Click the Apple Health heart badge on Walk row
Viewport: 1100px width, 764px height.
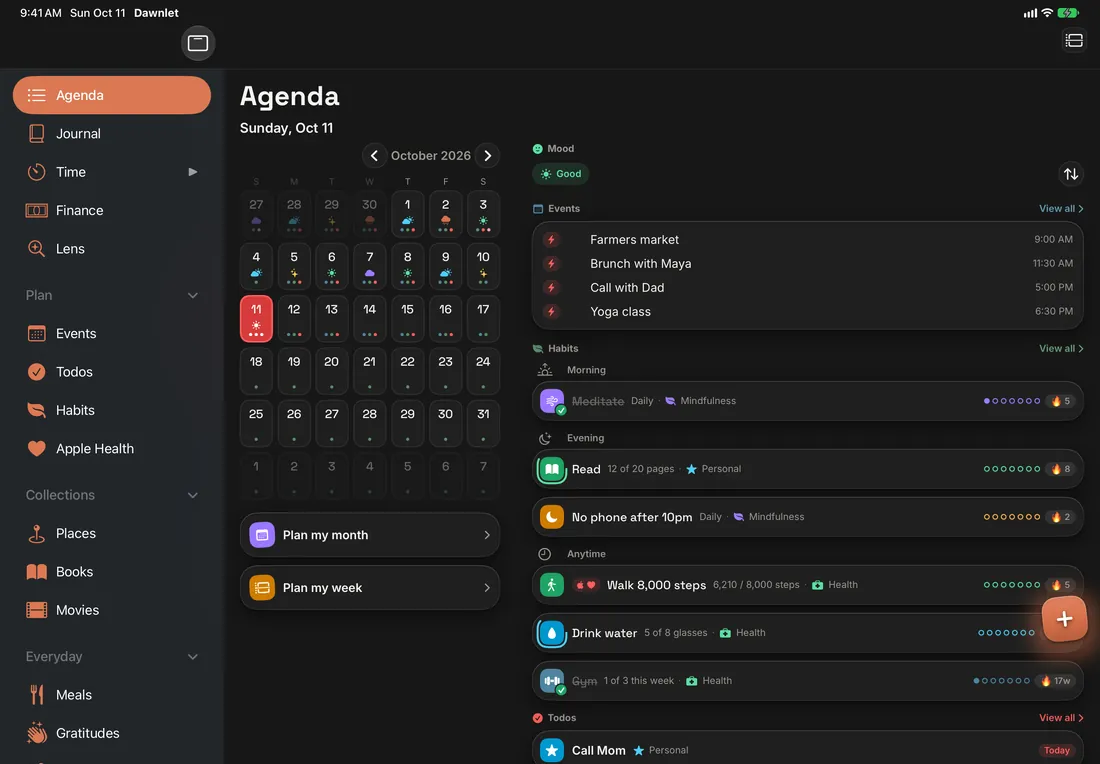[x=586, y=585]
